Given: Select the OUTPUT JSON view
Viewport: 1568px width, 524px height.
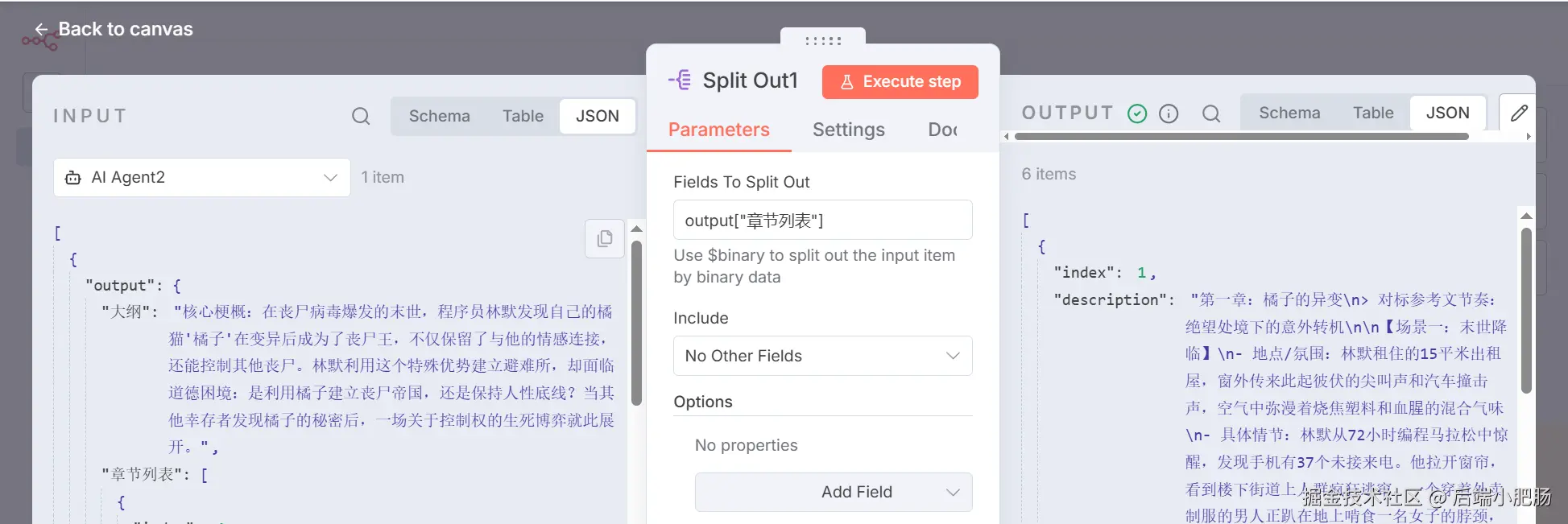Looking at the screenshot, I should click(1447, 113).
